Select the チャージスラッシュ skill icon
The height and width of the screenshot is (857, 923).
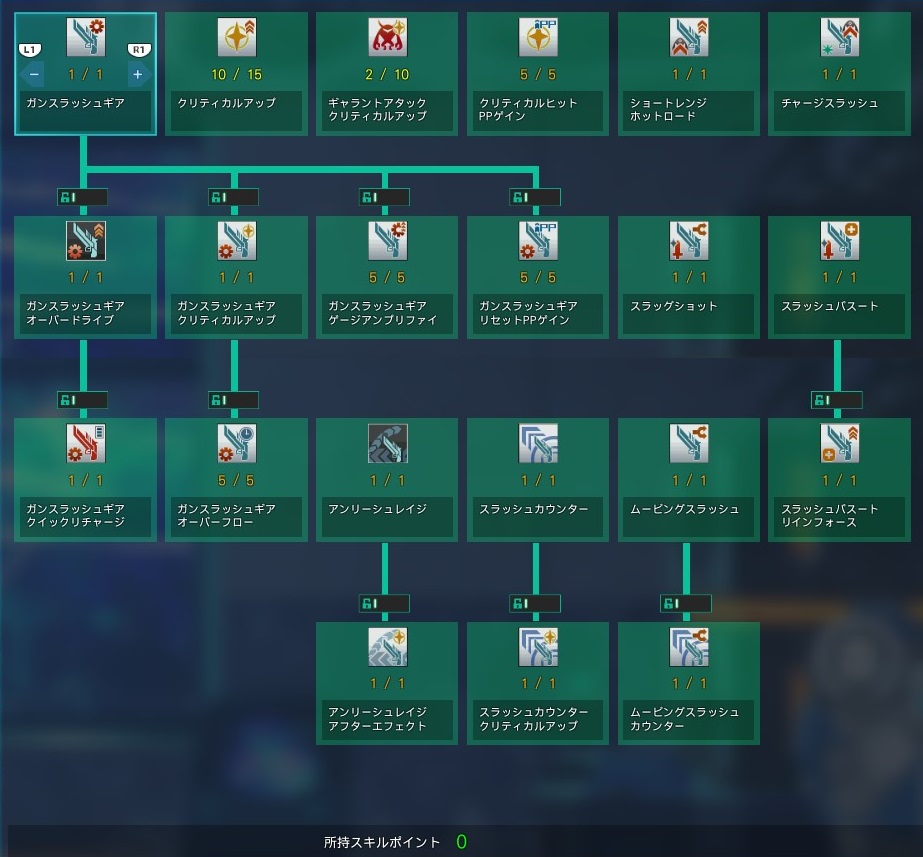(839, 38)
